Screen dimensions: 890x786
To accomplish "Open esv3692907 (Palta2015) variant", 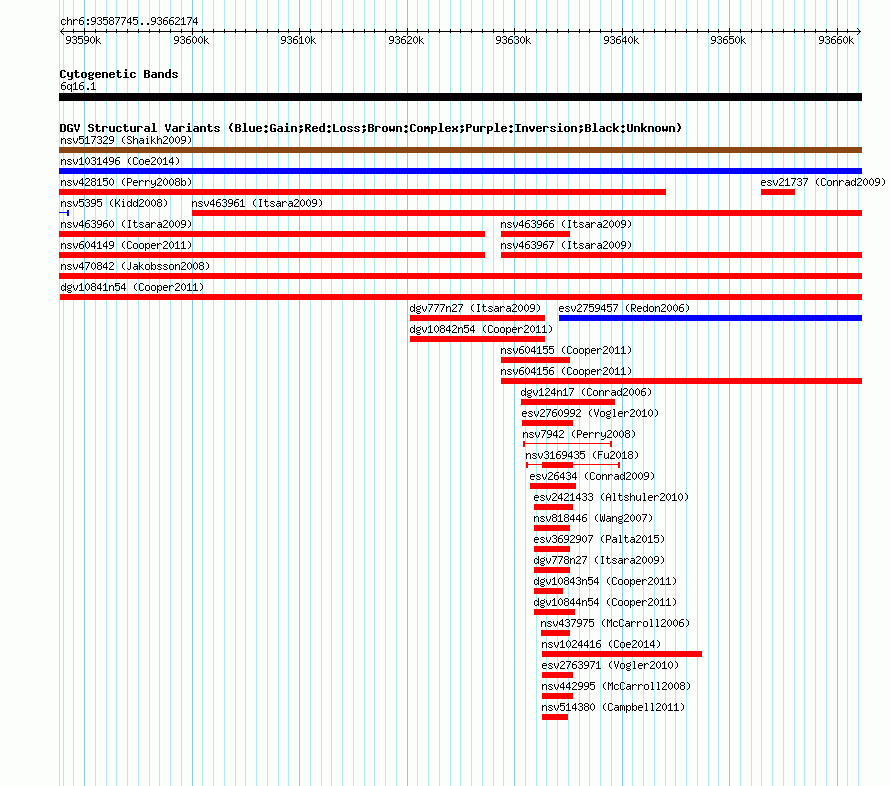I will pyautogui.click(x=599, y=539).
